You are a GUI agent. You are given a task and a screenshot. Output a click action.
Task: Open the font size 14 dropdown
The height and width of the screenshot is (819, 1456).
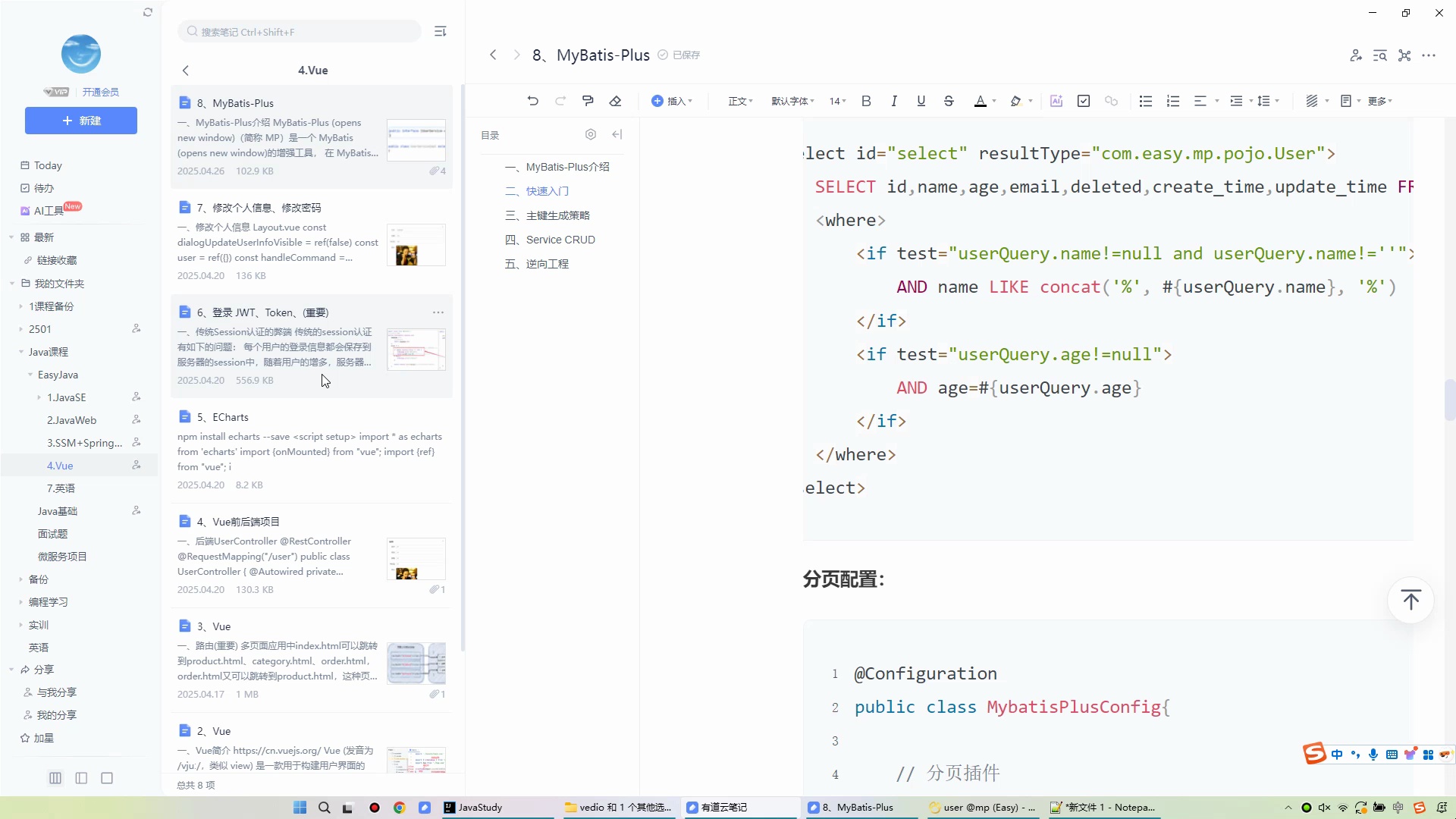click(837, 101)
